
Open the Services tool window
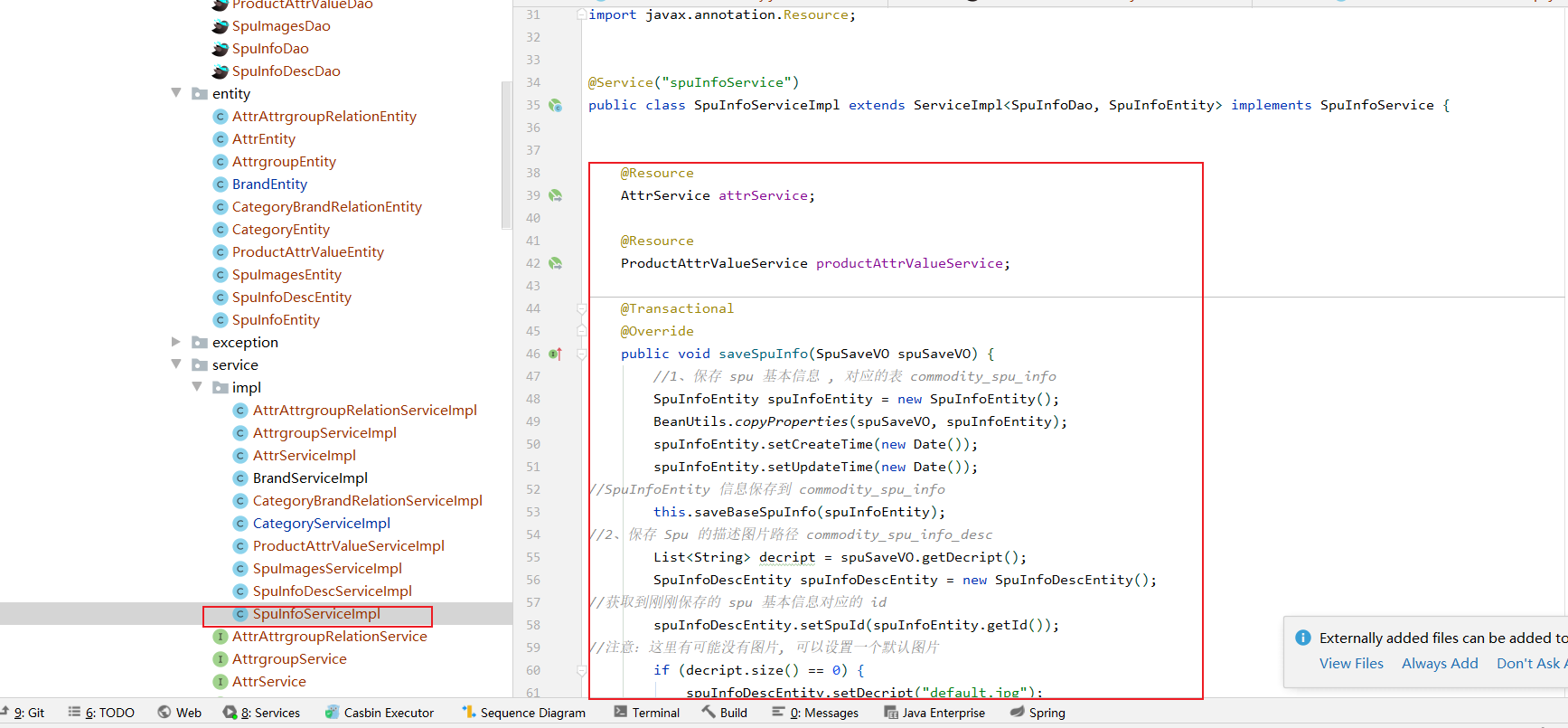coord(261,713)
